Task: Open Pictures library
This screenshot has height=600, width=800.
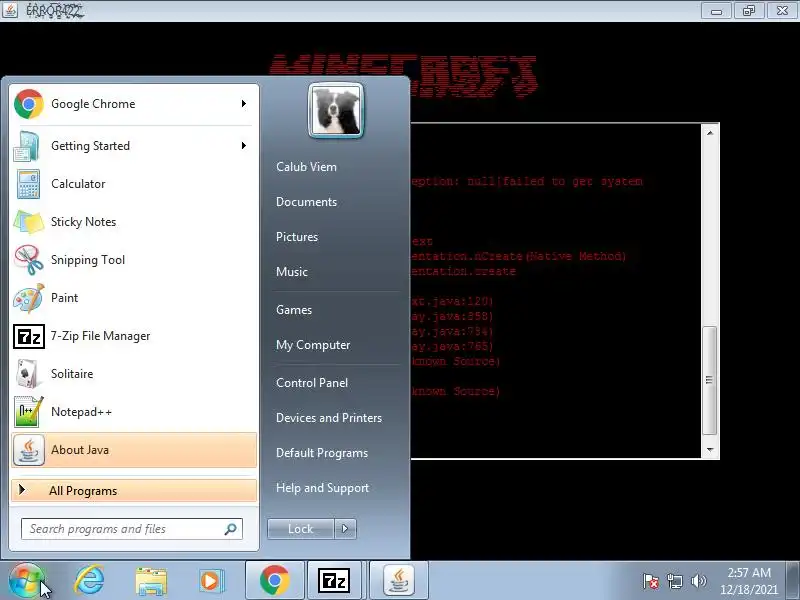Action: (297, 237)
